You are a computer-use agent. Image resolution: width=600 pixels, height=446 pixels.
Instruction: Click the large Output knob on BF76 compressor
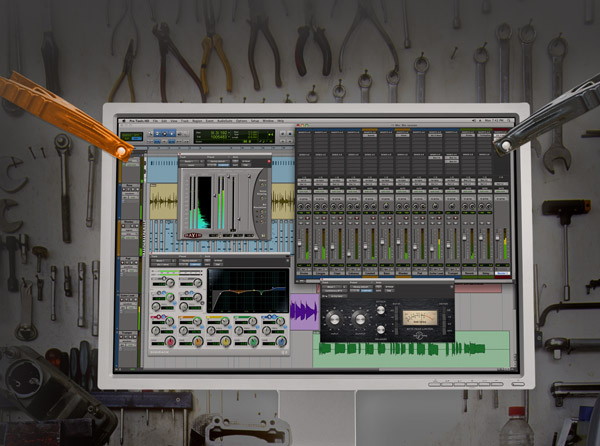360,319
